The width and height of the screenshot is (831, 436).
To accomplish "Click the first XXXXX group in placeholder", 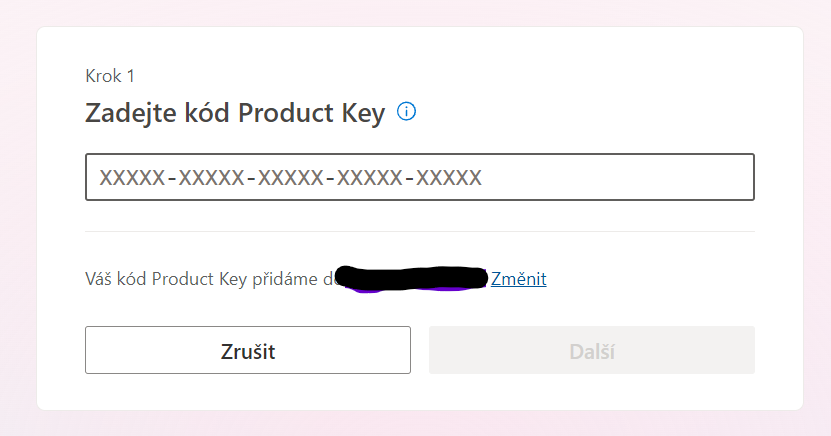I will click(132, 178).
